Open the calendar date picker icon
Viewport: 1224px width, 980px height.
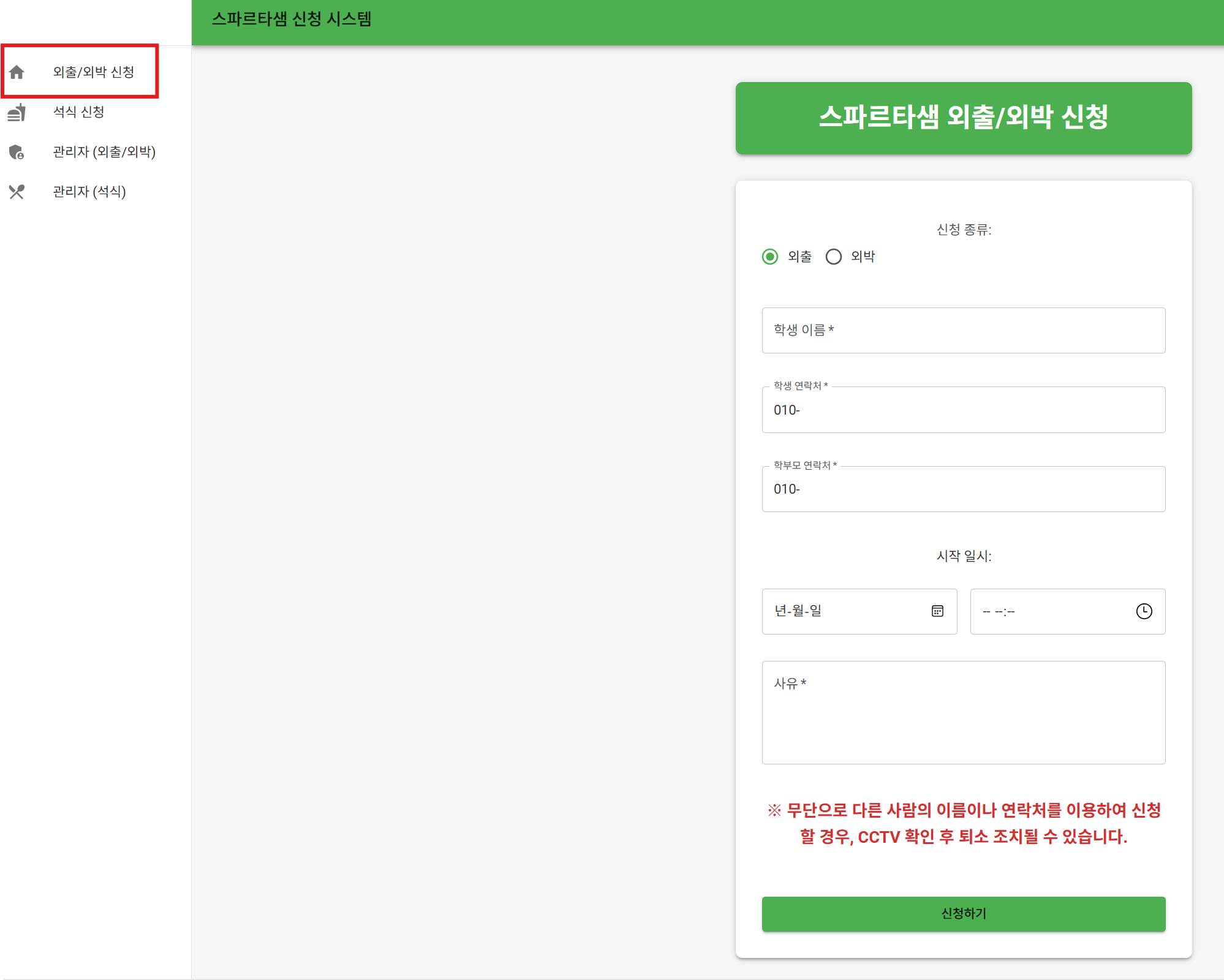937,611
